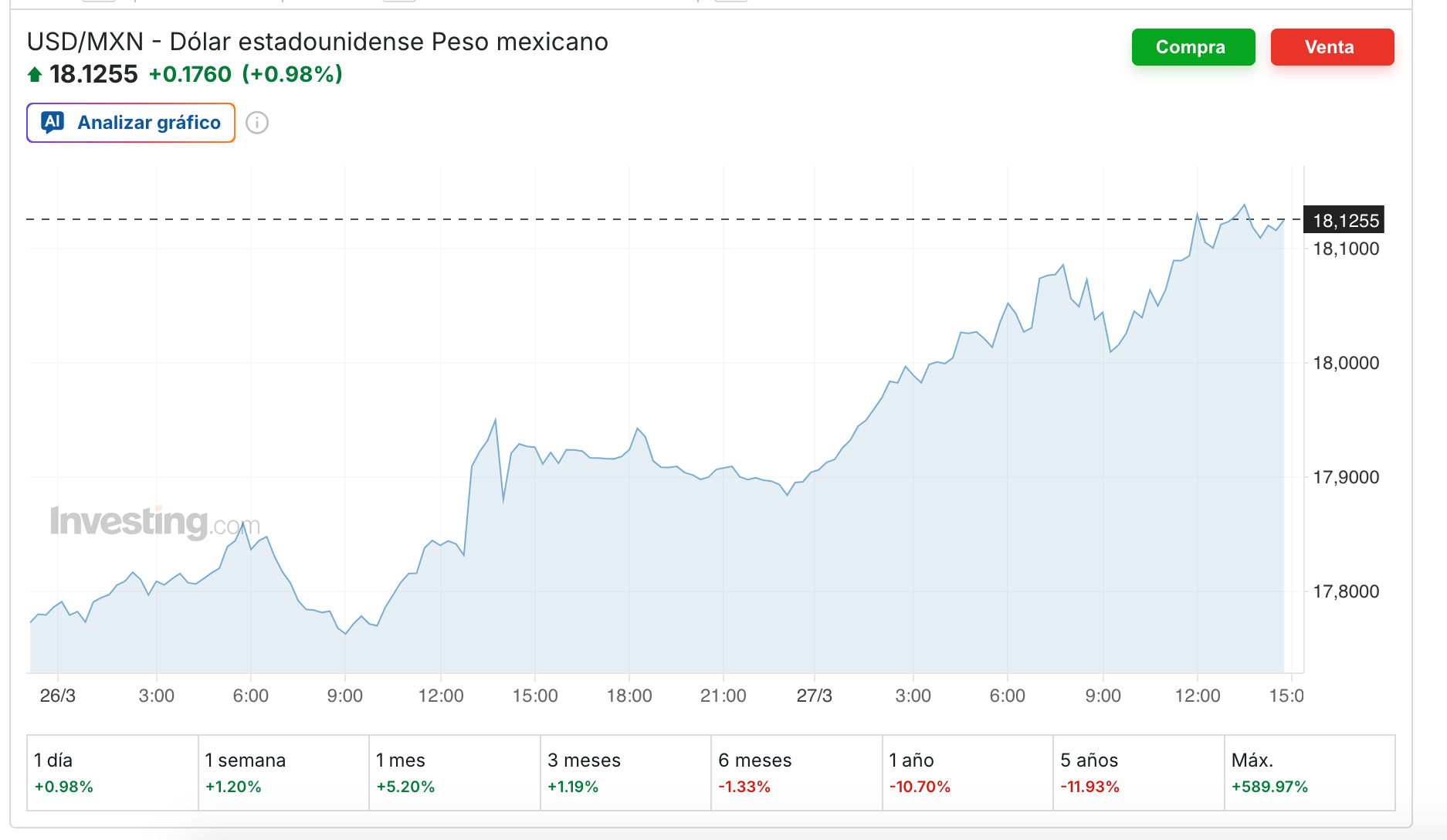Click the 18,0000 level on the price axis
This screenshot has width=1447, height=840.
pos(1344,363)
